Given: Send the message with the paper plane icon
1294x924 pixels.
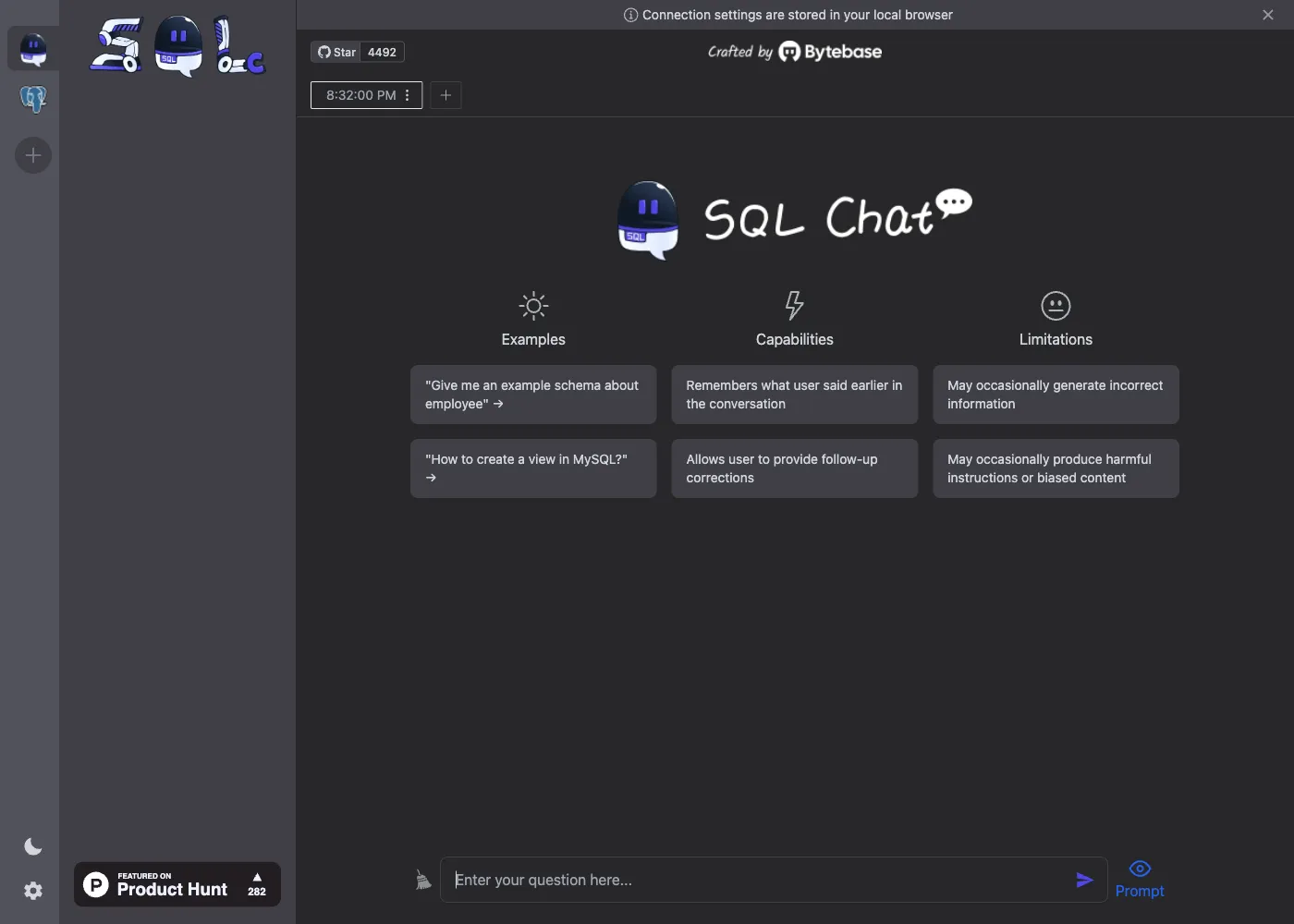Looking at the screenshot, I should (1085, 880).
